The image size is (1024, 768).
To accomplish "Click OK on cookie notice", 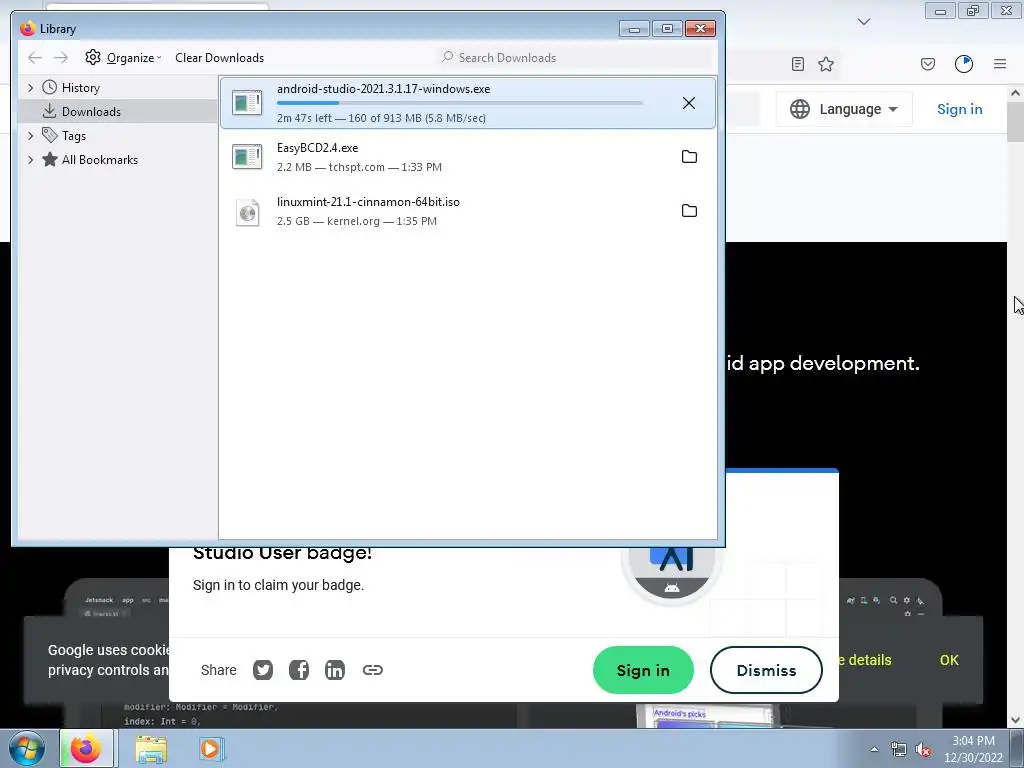I will pyautogui.click(x=949, y=660).
